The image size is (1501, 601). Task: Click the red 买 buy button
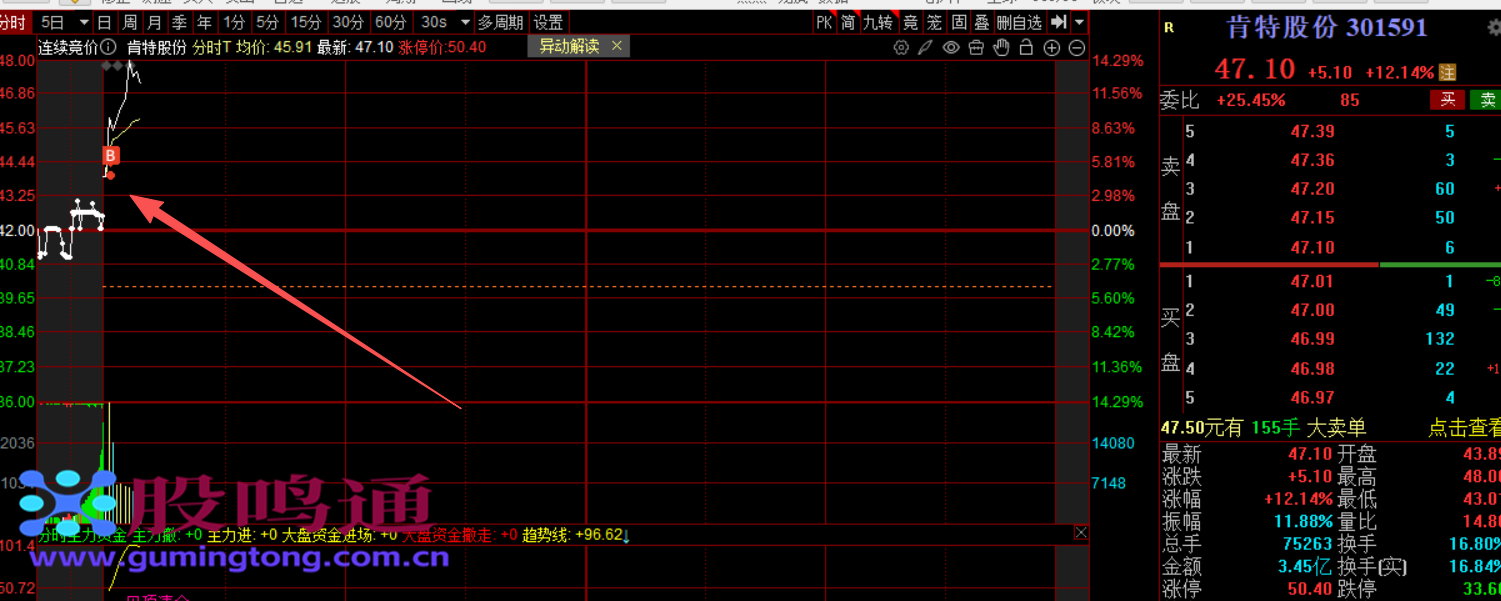[x=1448, y=100]
